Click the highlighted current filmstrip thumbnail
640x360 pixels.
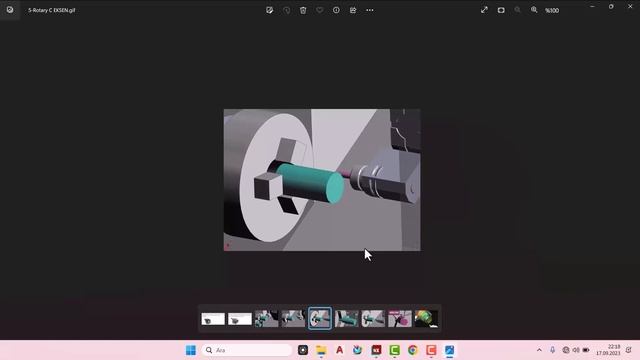tap(320, 318)
